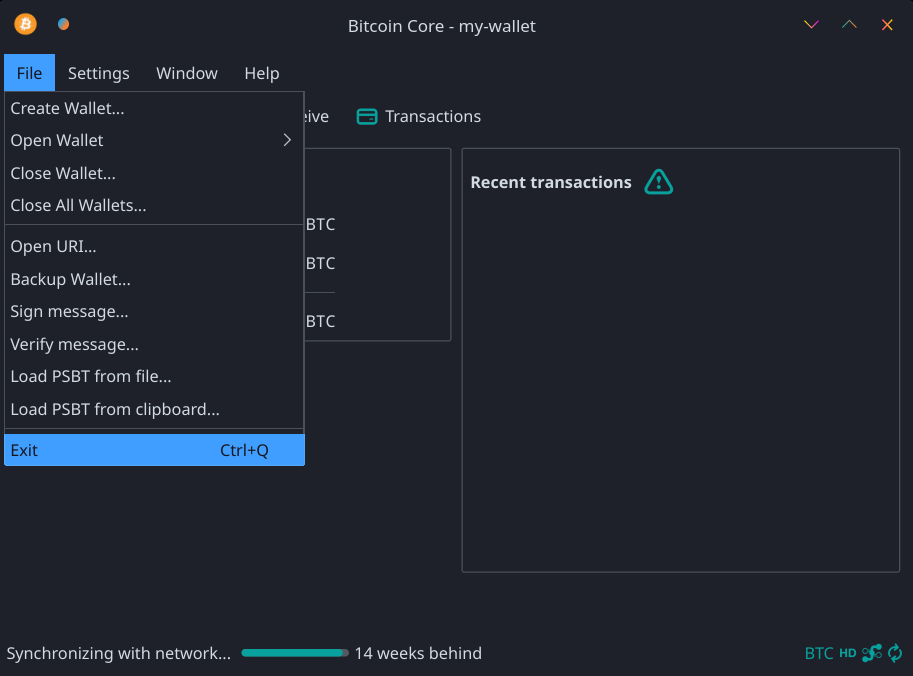Screen dimensions: 913x676
Task: Exit Bitcoin Core via the Exit entry
Action: pyautogui.click(x=25, y=450)
